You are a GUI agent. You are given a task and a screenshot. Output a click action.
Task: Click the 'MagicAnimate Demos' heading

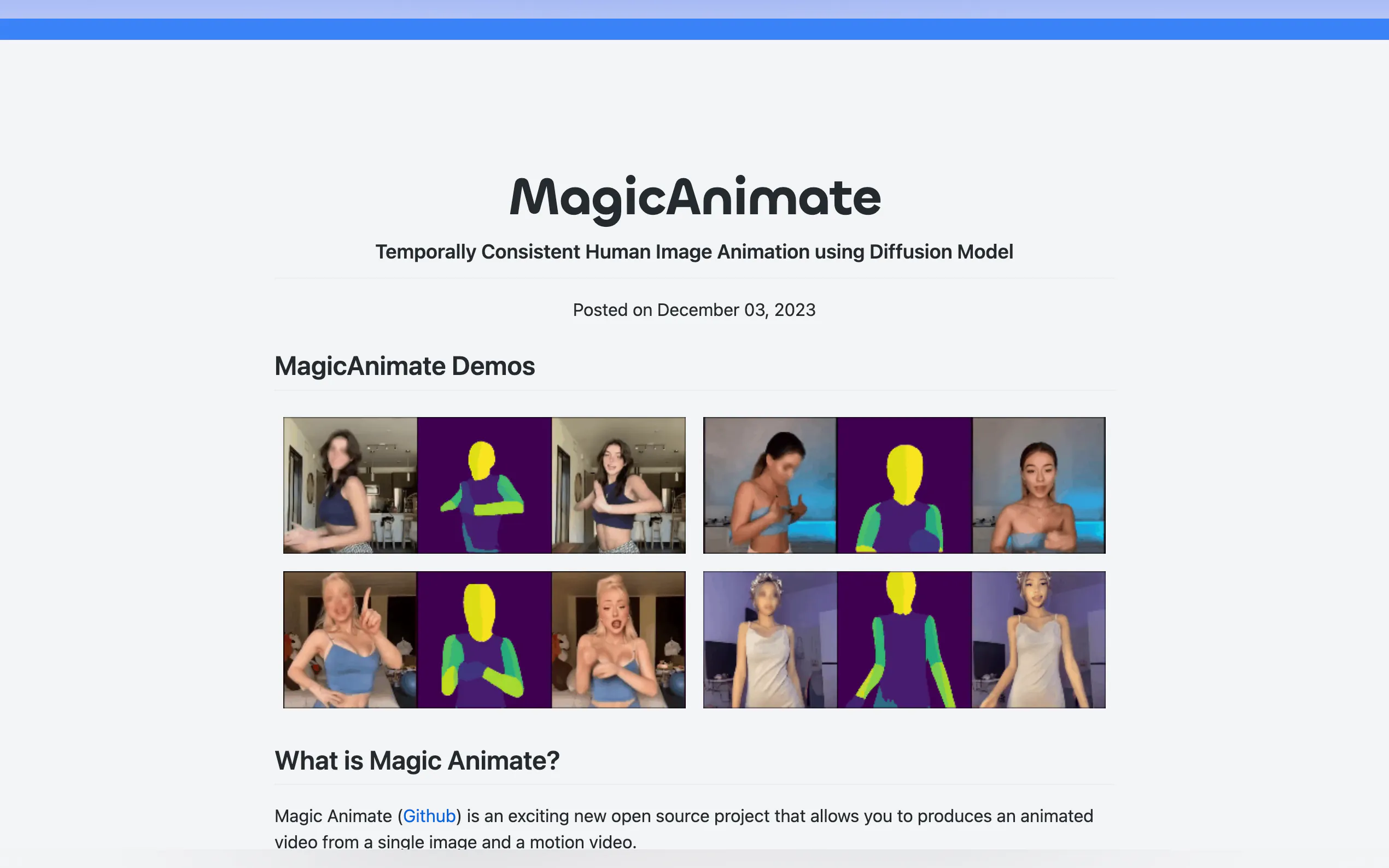coord(405,366)
